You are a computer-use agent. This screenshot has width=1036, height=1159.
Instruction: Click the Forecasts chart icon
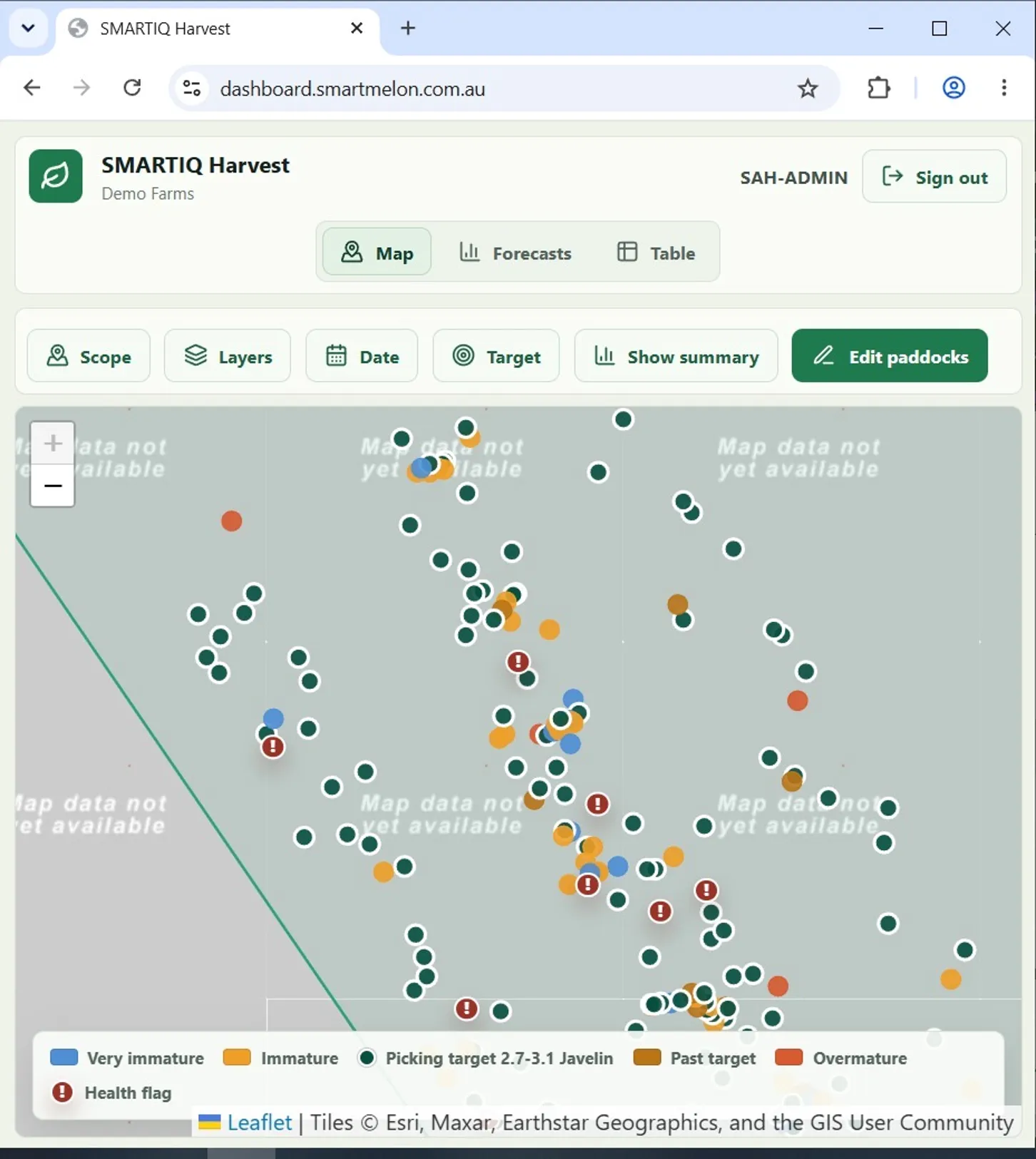point(469,252)
